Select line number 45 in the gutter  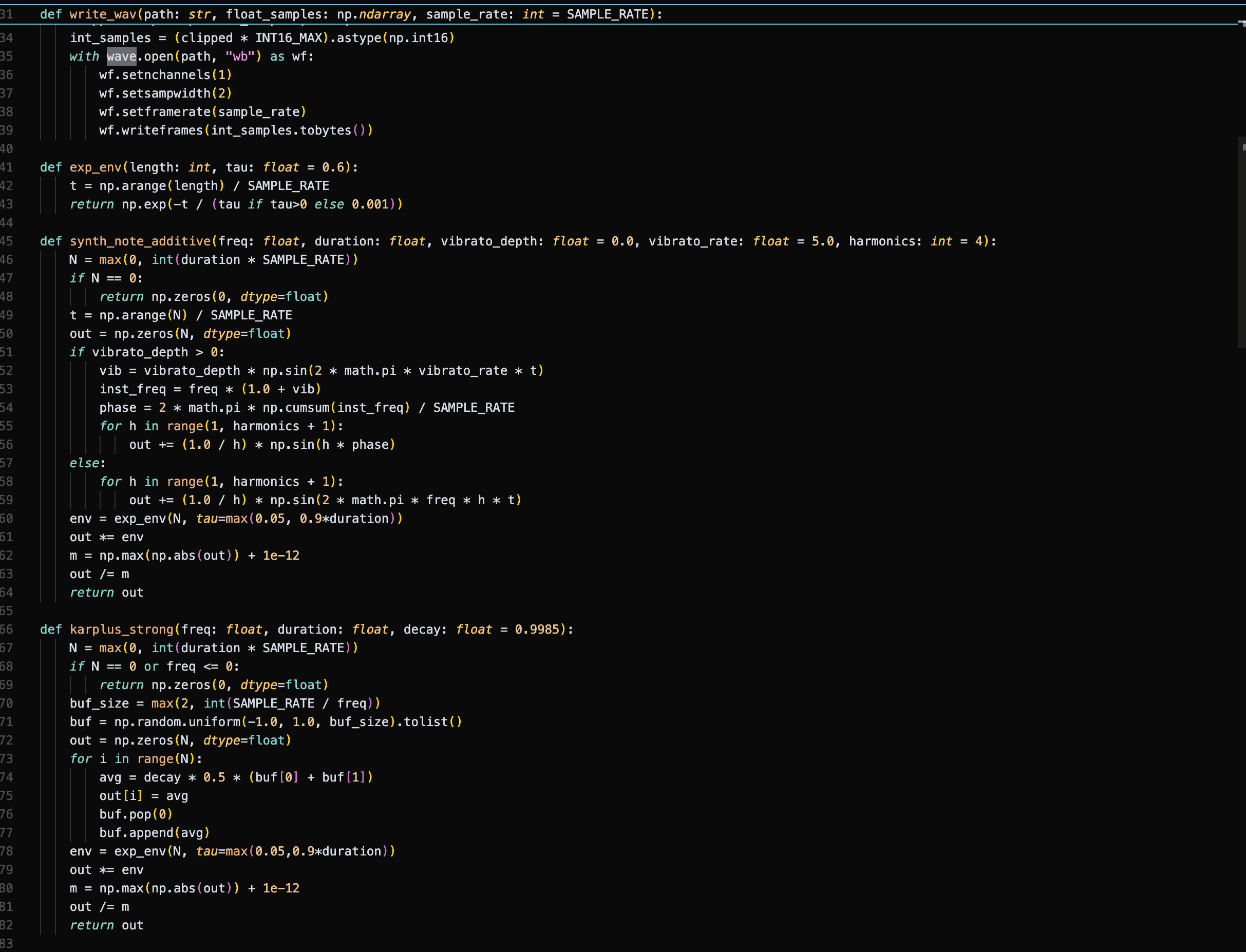8,241
